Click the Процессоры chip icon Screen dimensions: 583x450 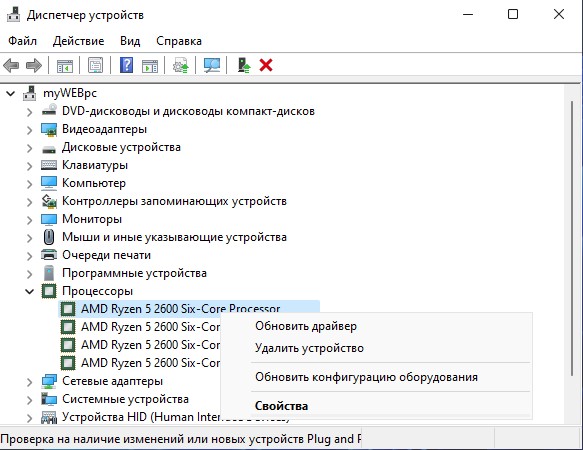click(x=49, y=291)
